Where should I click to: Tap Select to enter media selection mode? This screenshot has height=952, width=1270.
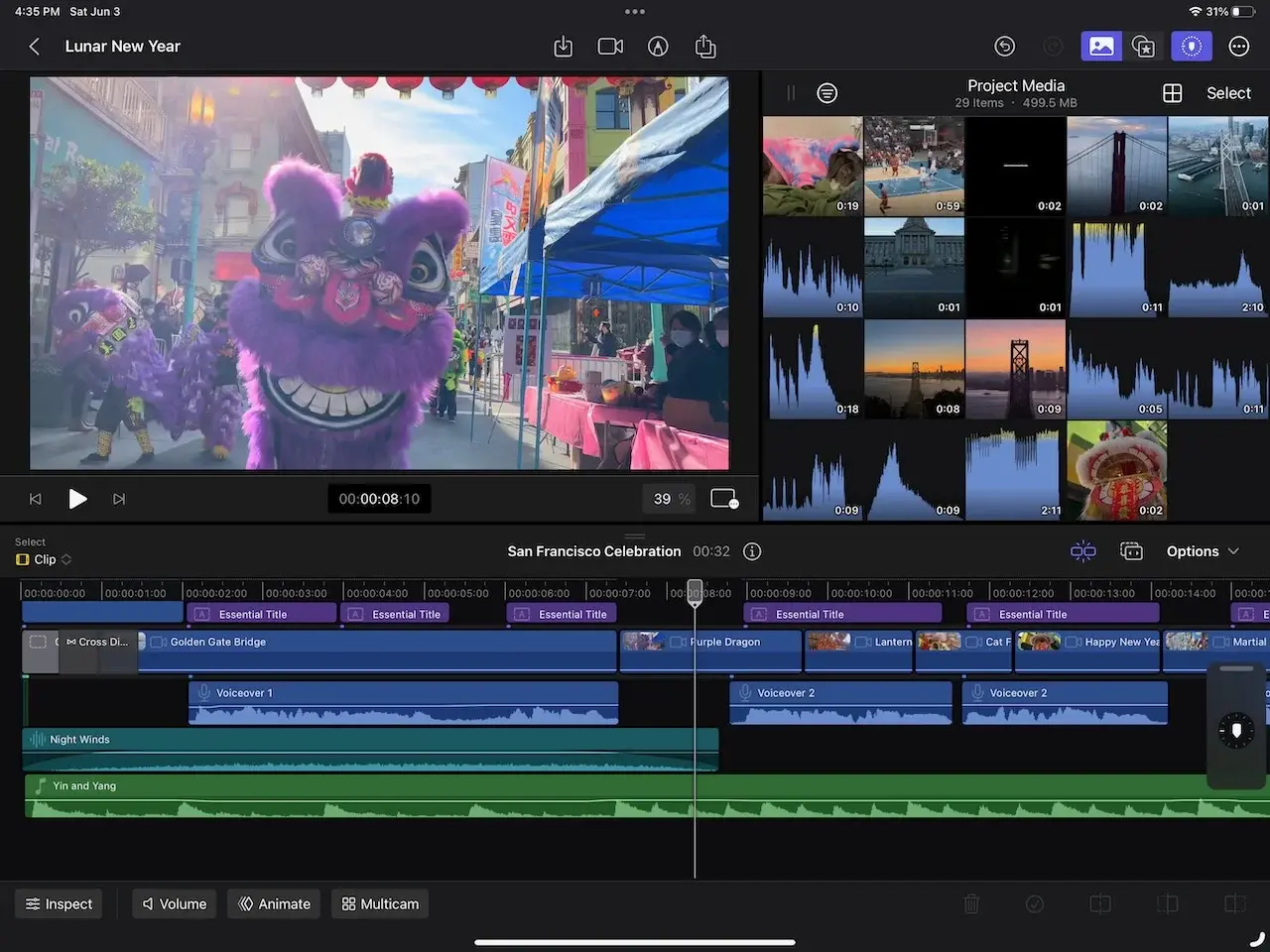tap(1228, 92)
